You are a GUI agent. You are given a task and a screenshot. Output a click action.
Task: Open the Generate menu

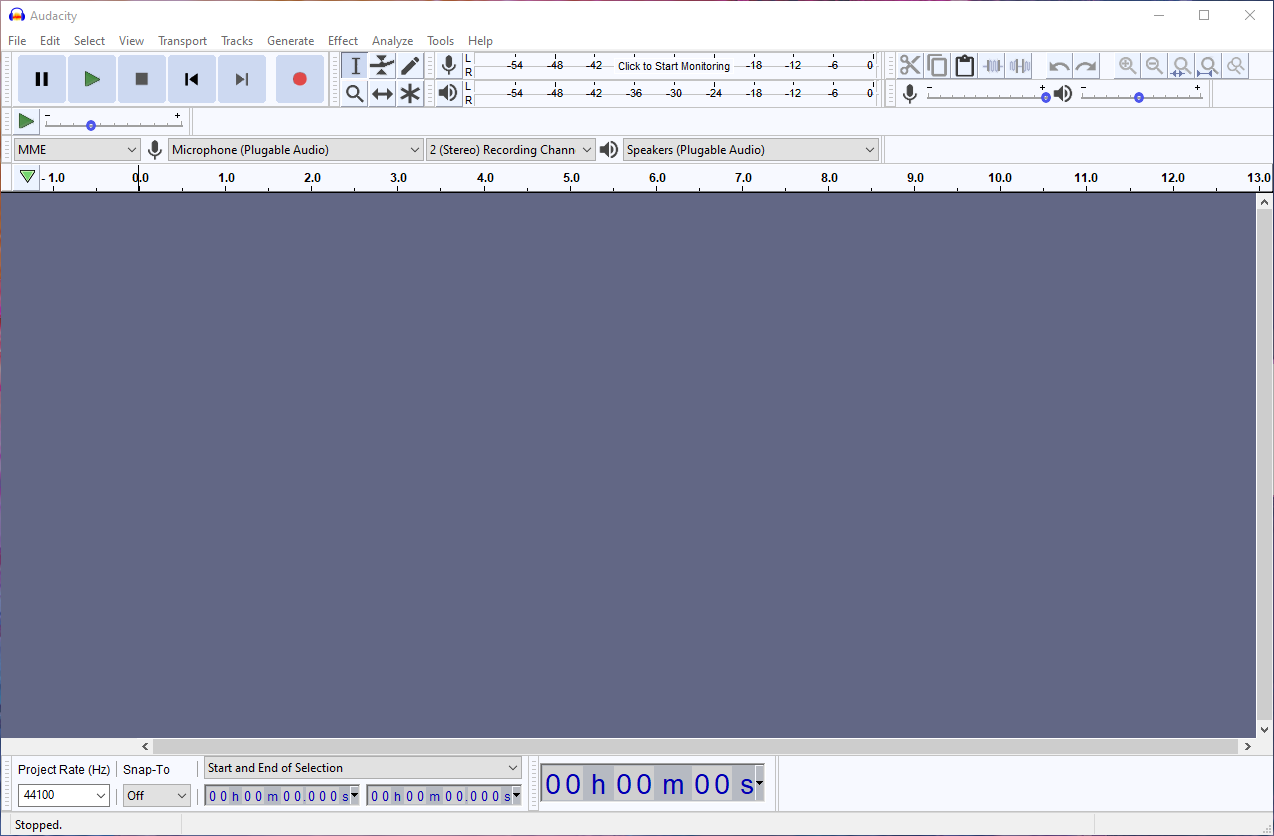click(x=290, y=41)
